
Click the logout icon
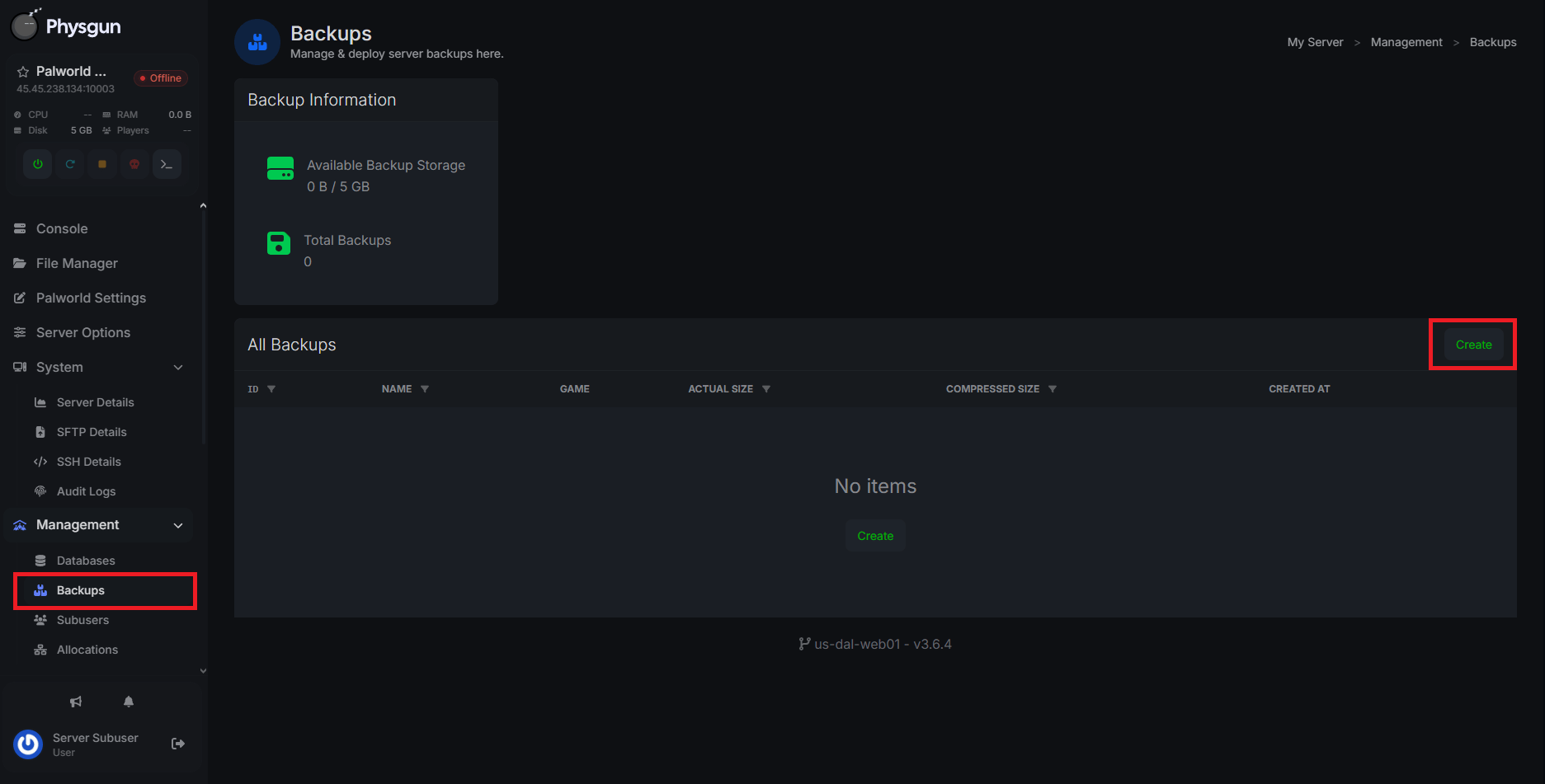(178, 744)
